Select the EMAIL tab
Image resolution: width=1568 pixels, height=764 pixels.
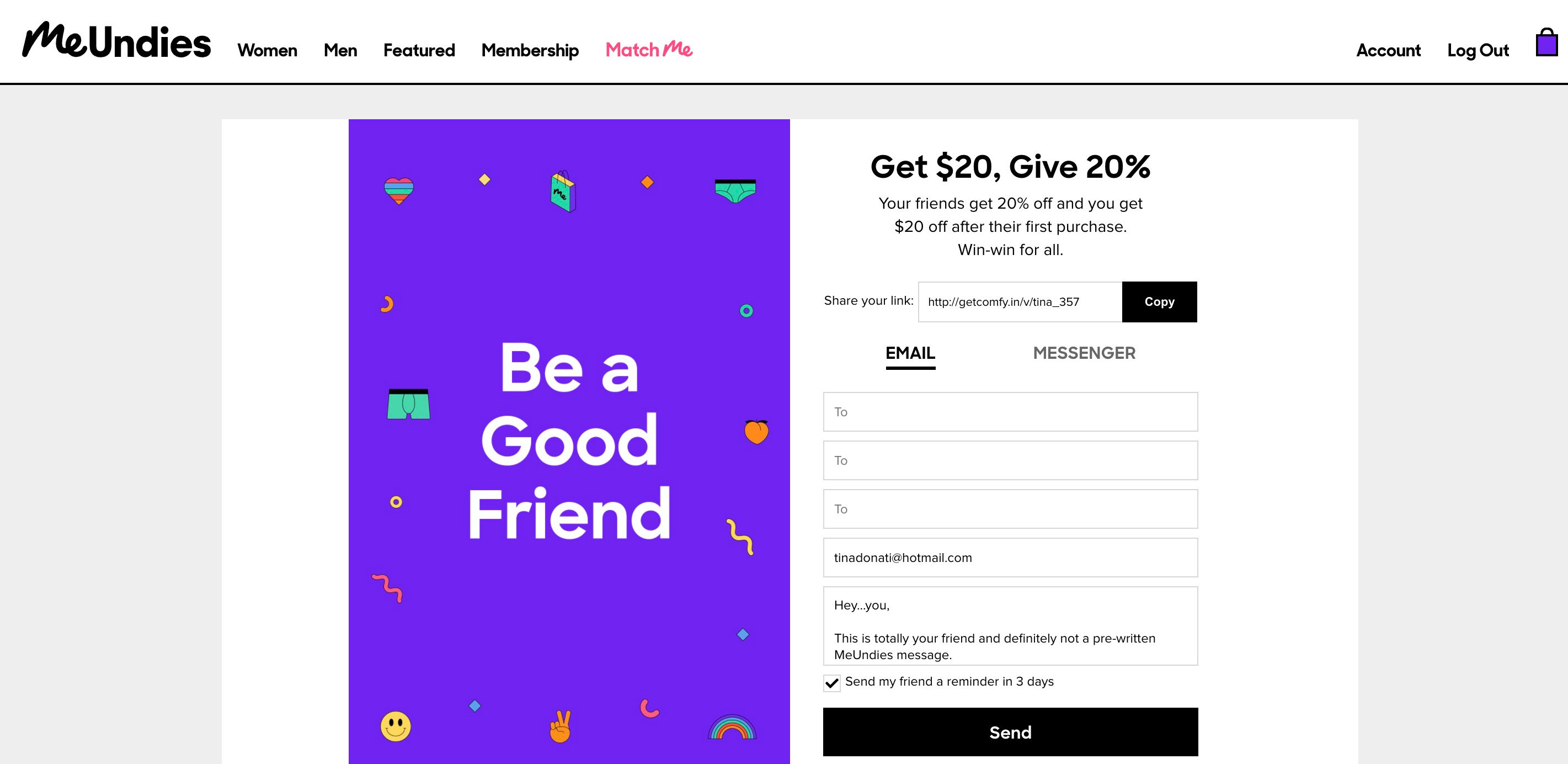coord(910,352)
